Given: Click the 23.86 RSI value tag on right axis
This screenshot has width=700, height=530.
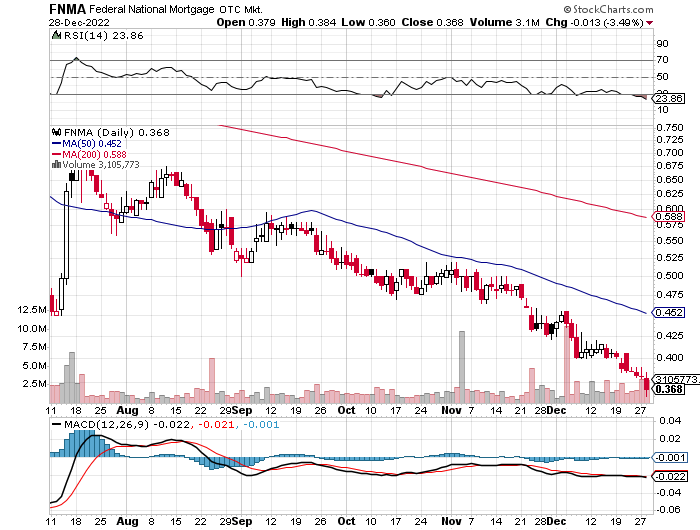Looking at the screenshot, I should pos(668,98).
